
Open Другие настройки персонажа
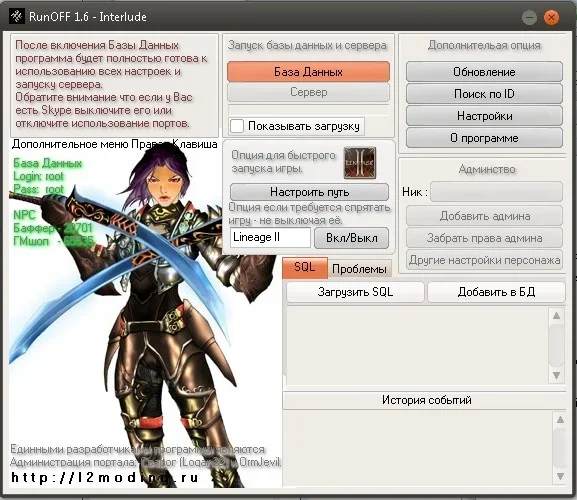pos(484,260)
